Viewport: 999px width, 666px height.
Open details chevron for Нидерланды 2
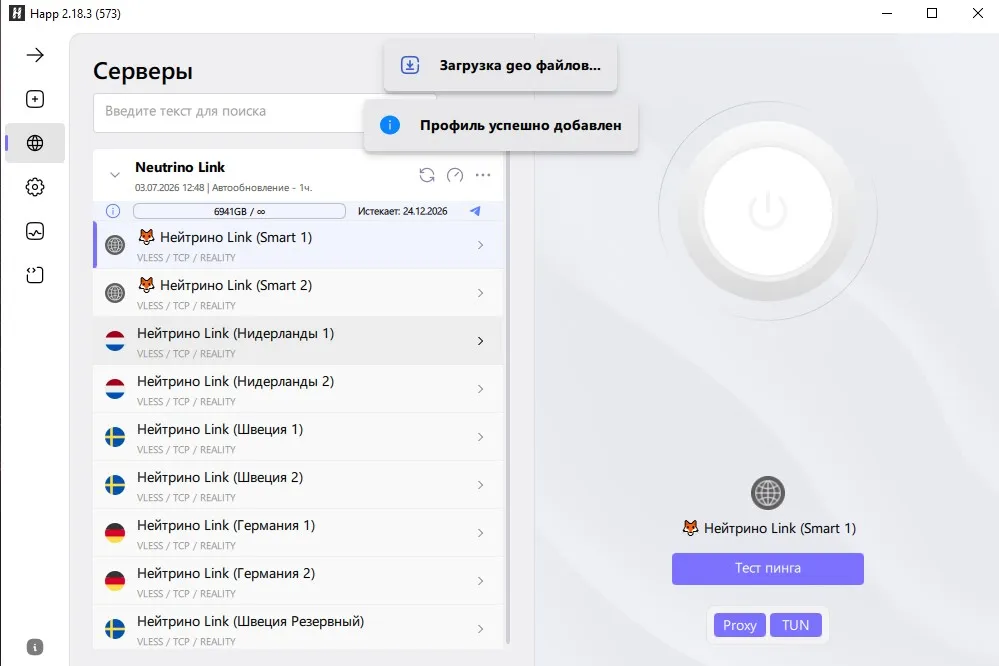point(480,389)
